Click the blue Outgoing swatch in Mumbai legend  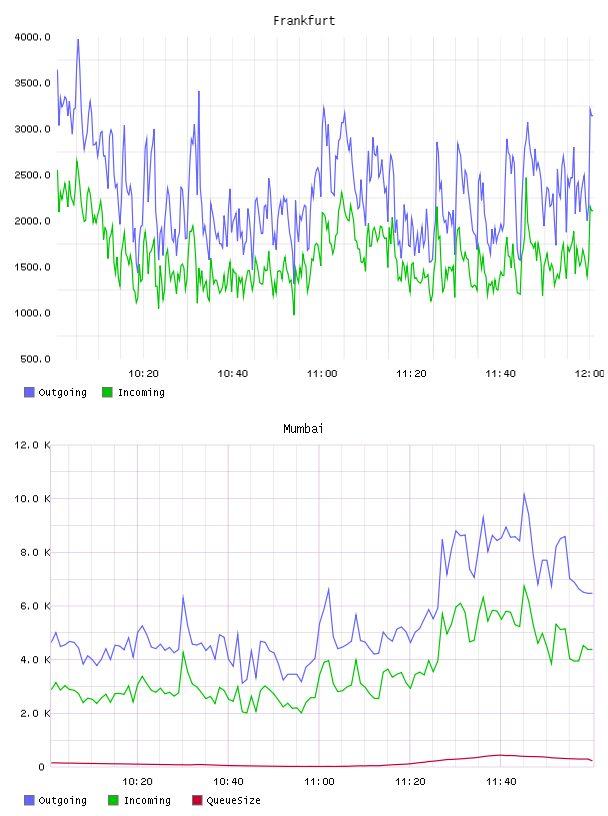[x=29, y=800]
